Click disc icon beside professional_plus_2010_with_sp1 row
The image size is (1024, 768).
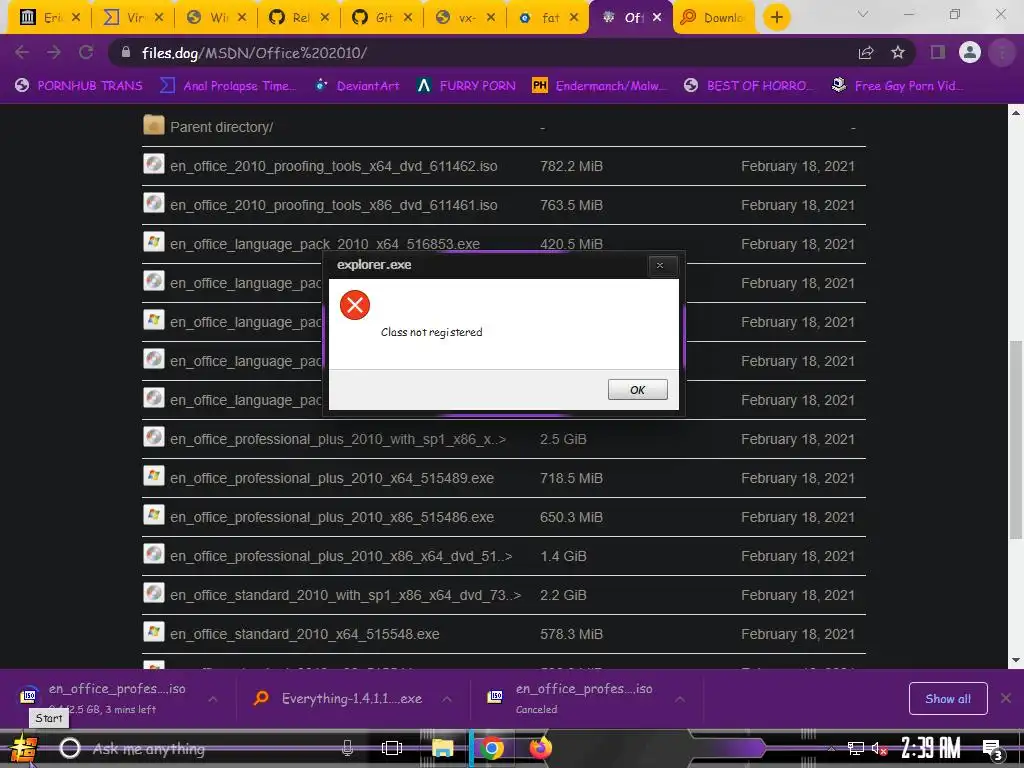click(x=153, y=437)
